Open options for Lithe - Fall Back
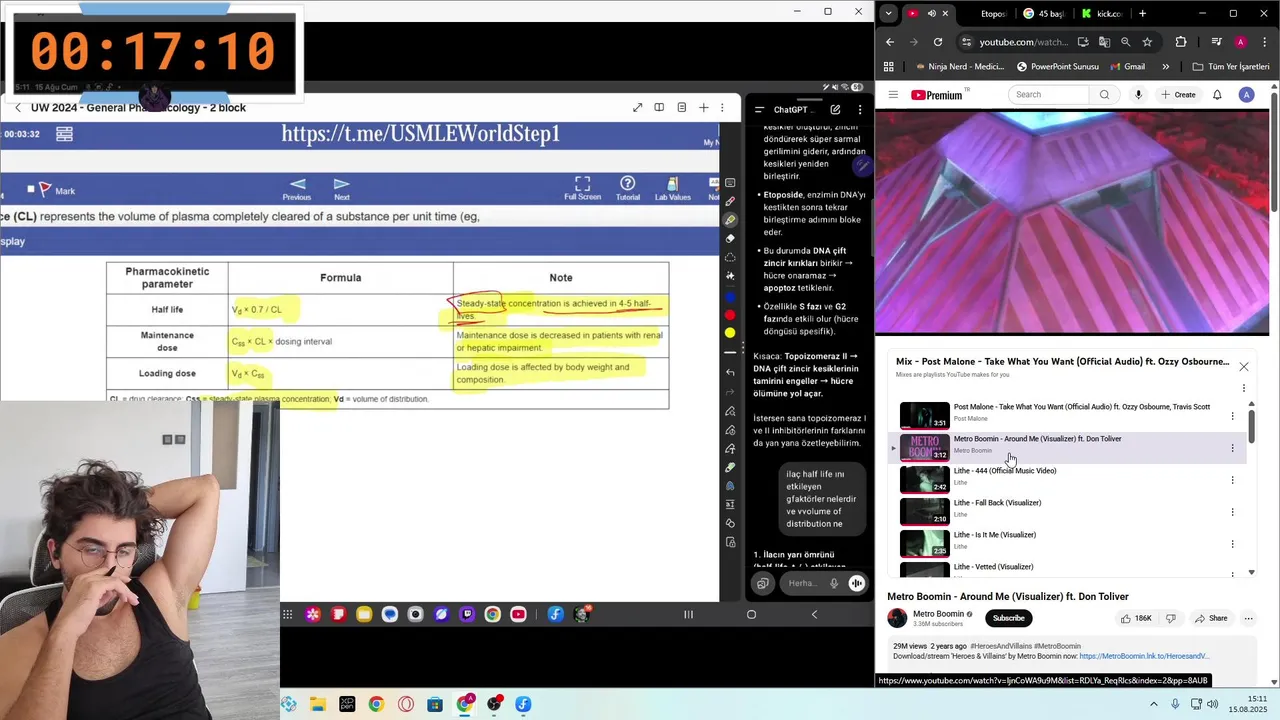The image size is (1280, 720). pyautogui.click(x=1232, y=512)
